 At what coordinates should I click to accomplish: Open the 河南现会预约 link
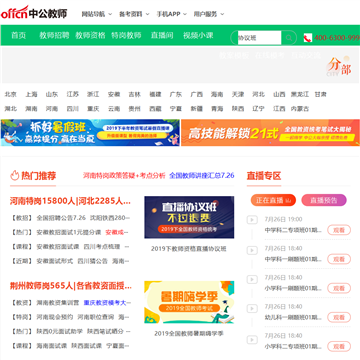click(x=55, y=317)
